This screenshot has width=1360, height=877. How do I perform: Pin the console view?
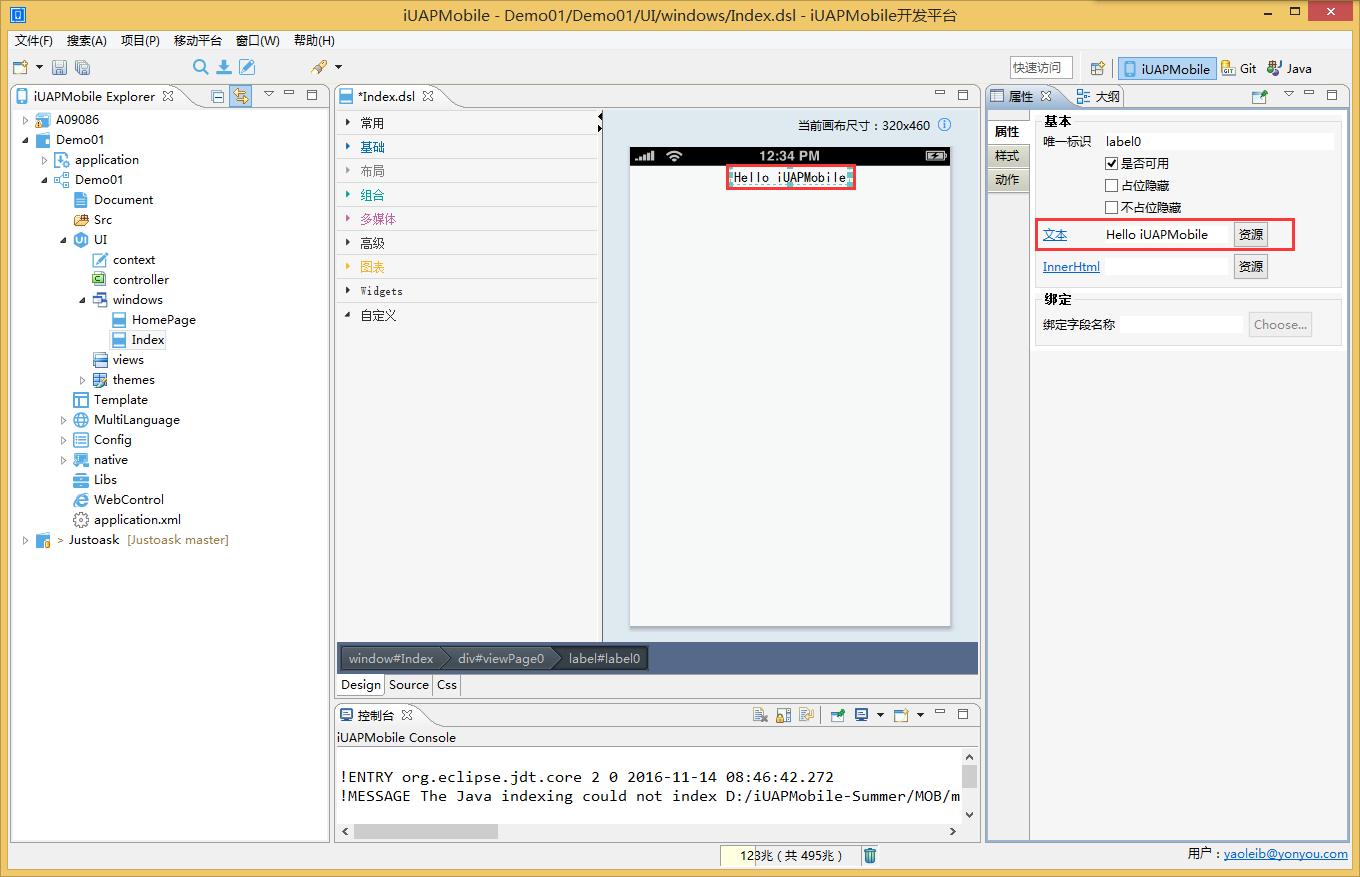(x=837, y=715)
